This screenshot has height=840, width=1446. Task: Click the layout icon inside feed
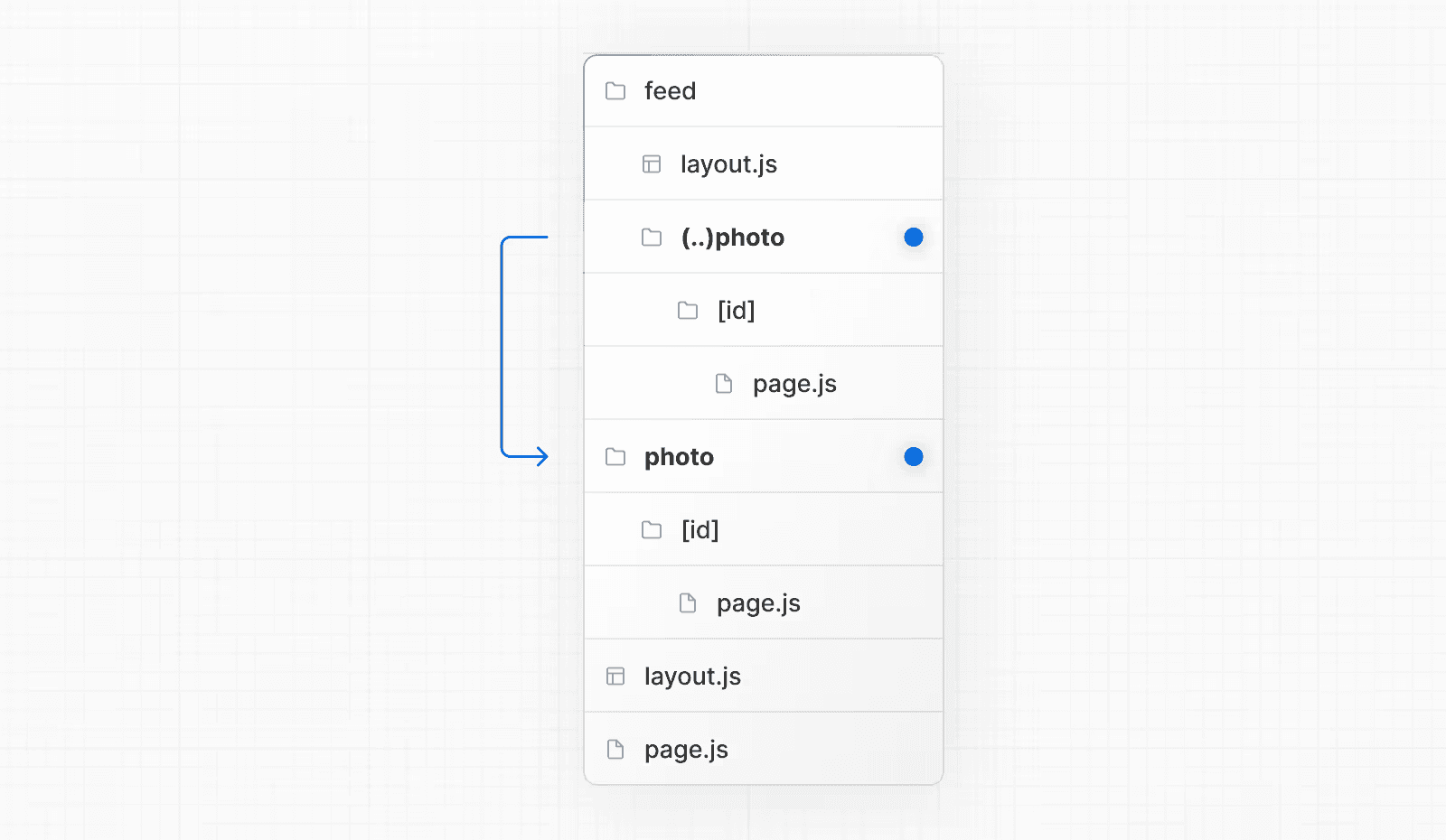[652, 164]
